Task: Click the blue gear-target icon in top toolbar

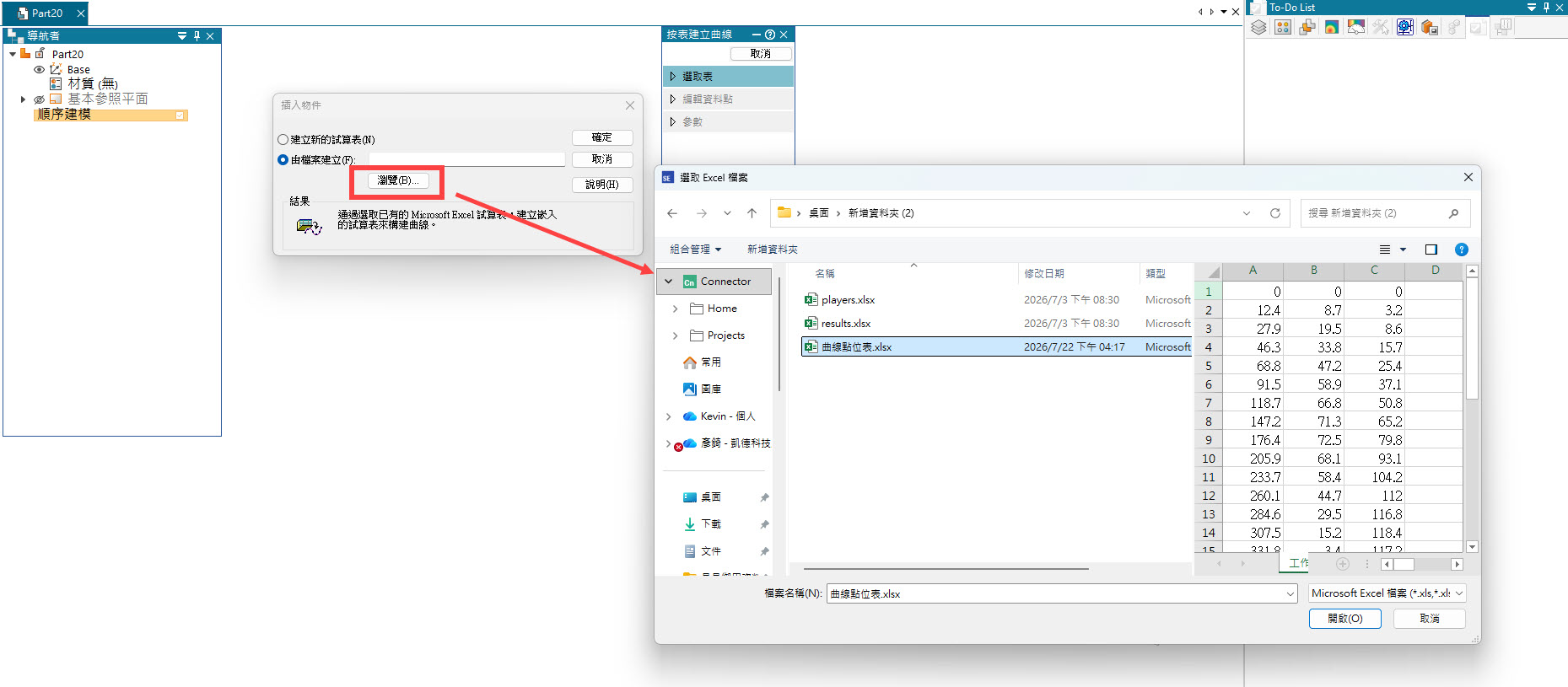Action: click(x=1405, y=27)
